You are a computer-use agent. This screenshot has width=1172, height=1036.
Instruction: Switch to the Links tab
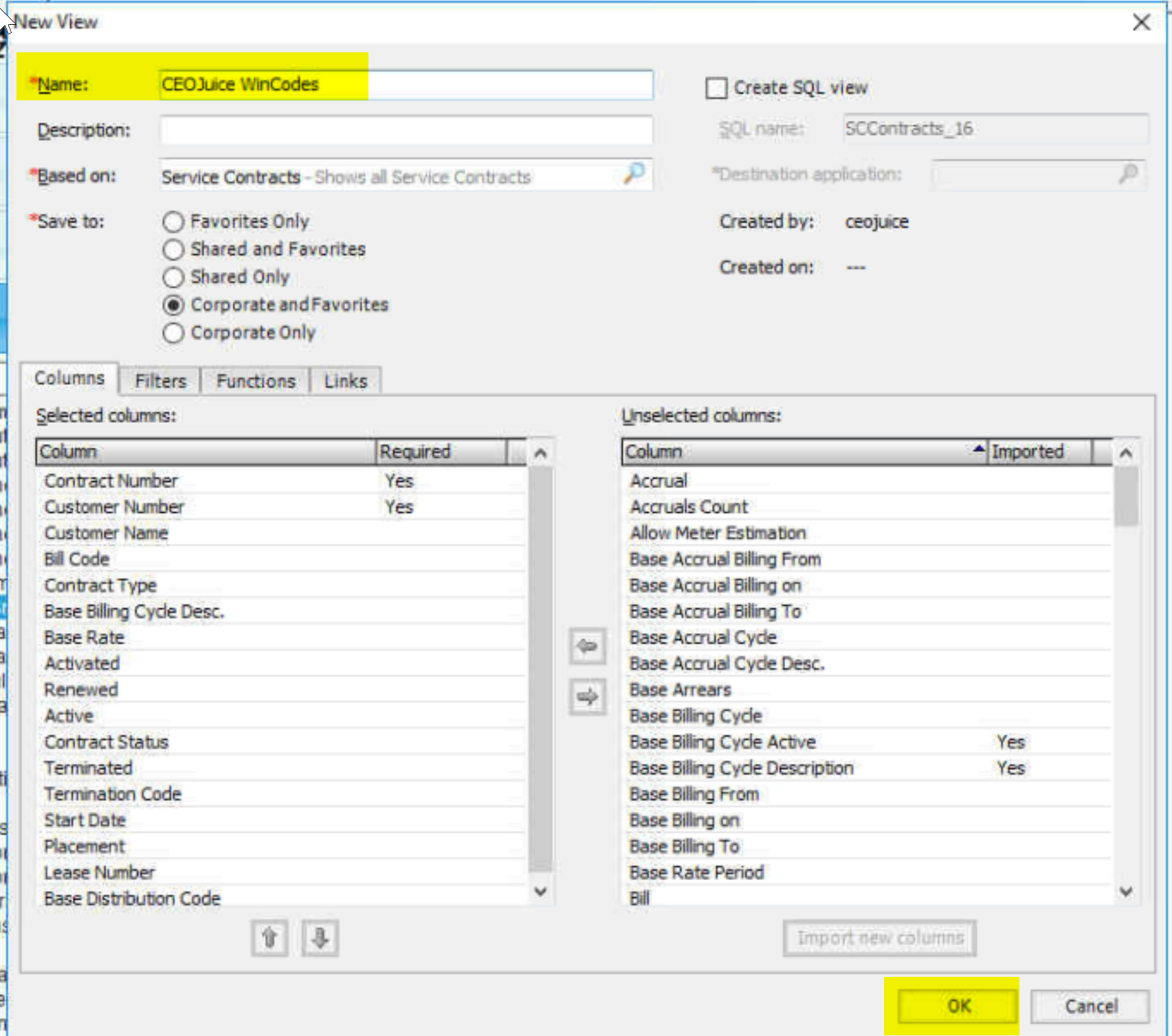coord(345,381)
